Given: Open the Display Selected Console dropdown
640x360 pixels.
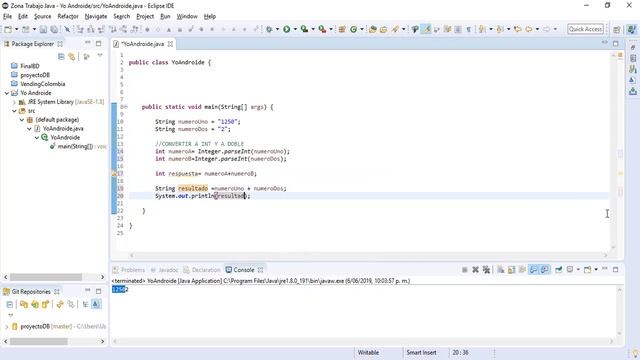Looking at the screenshot, I should [578, 270].
